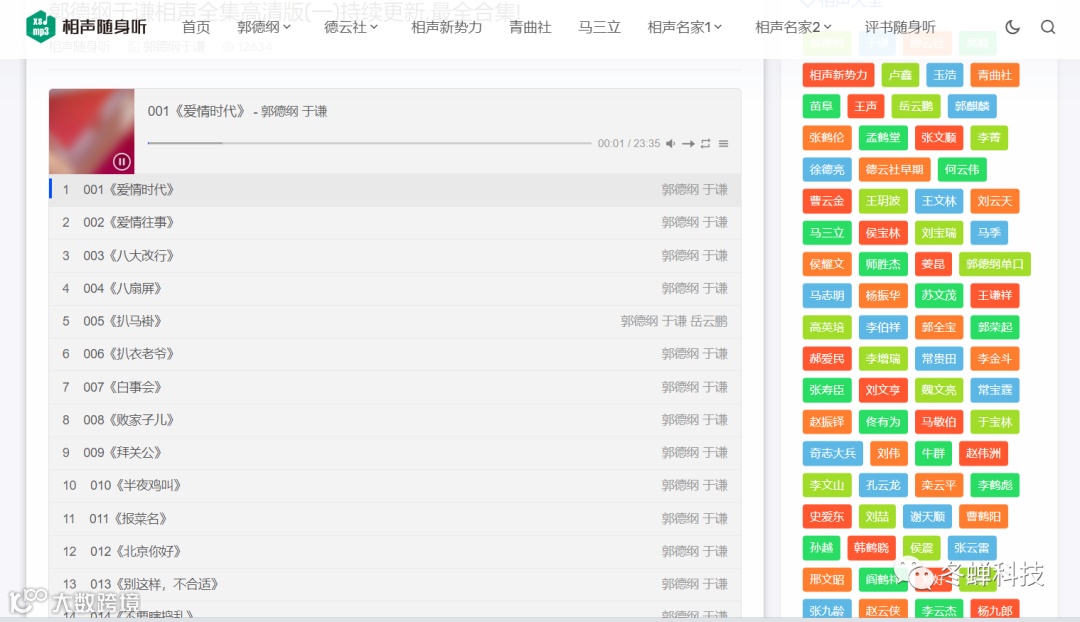Play track 013《别这样，不合适》

pos(395,584)
